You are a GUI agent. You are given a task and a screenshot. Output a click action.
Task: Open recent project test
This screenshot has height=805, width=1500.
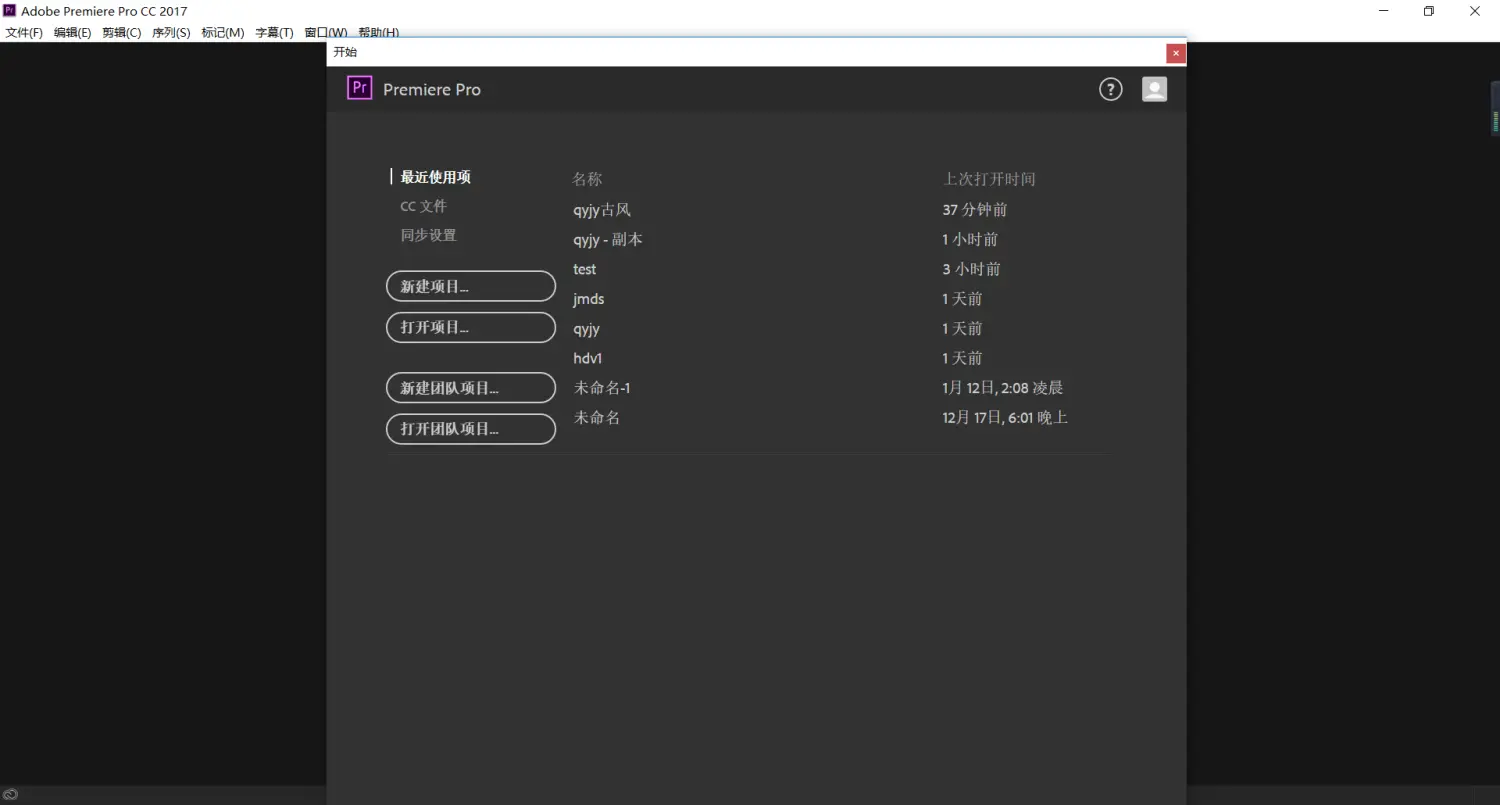pyautogui.click(x=585, y=269)
